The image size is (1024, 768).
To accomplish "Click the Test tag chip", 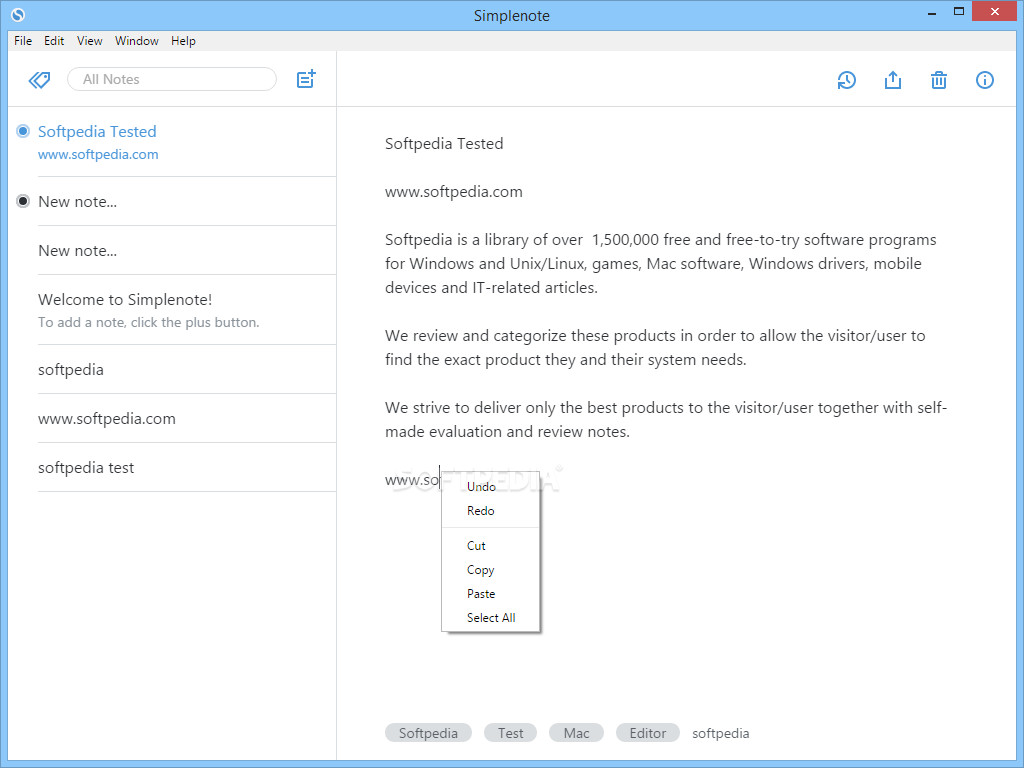I will pos(510,733).
